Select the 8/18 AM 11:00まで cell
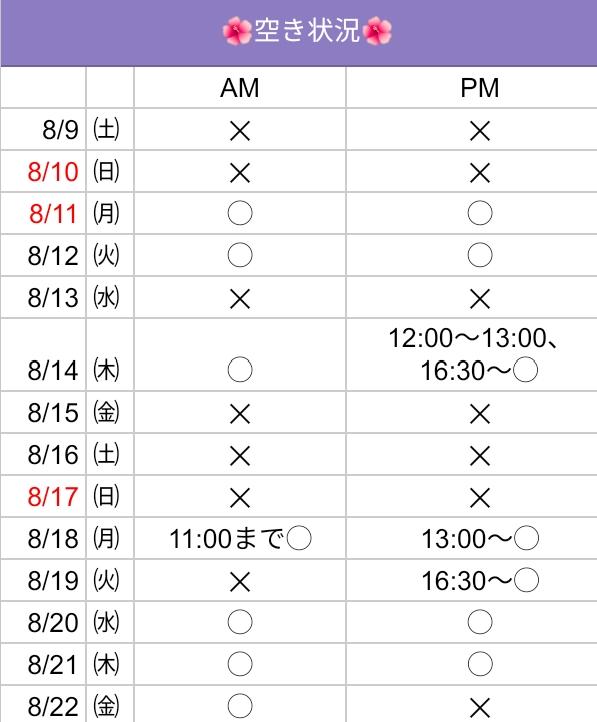Viewport: 597px width, 722px height. [240, 538]
